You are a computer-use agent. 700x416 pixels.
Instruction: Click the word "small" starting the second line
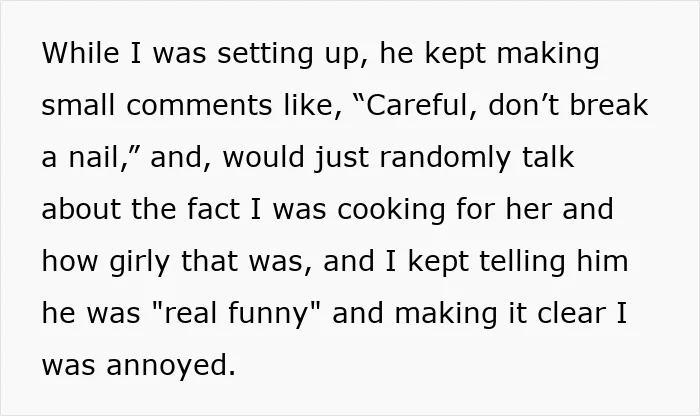click(x=78, y=105)
